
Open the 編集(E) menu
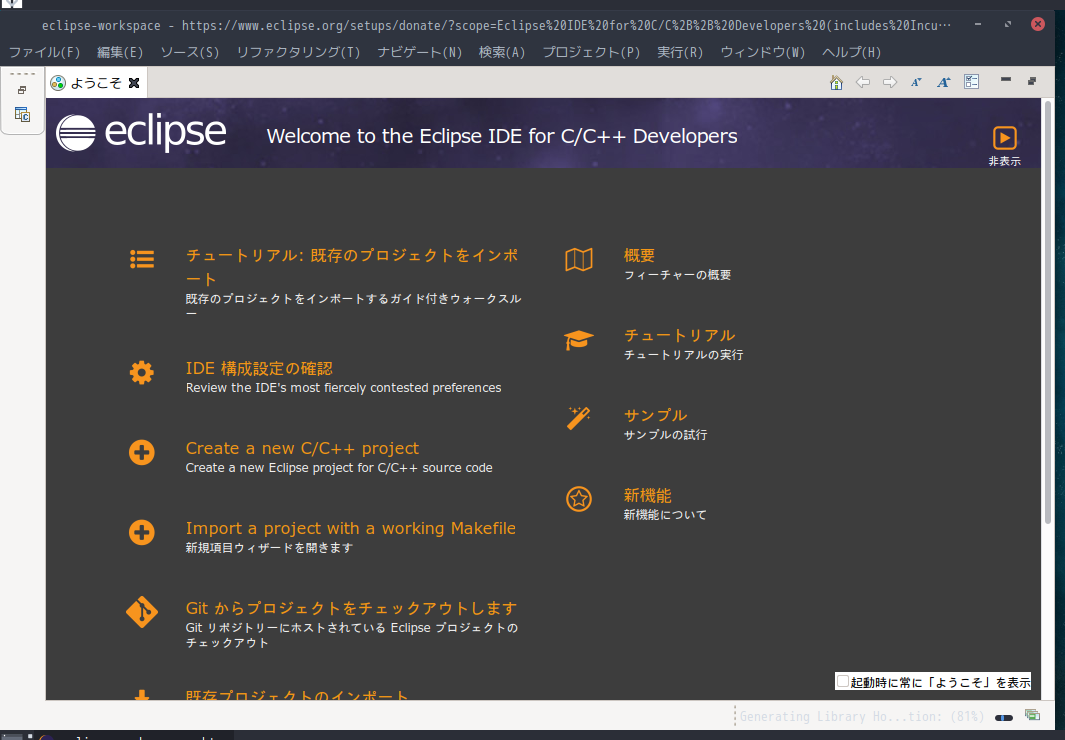(x=120, y=52)
